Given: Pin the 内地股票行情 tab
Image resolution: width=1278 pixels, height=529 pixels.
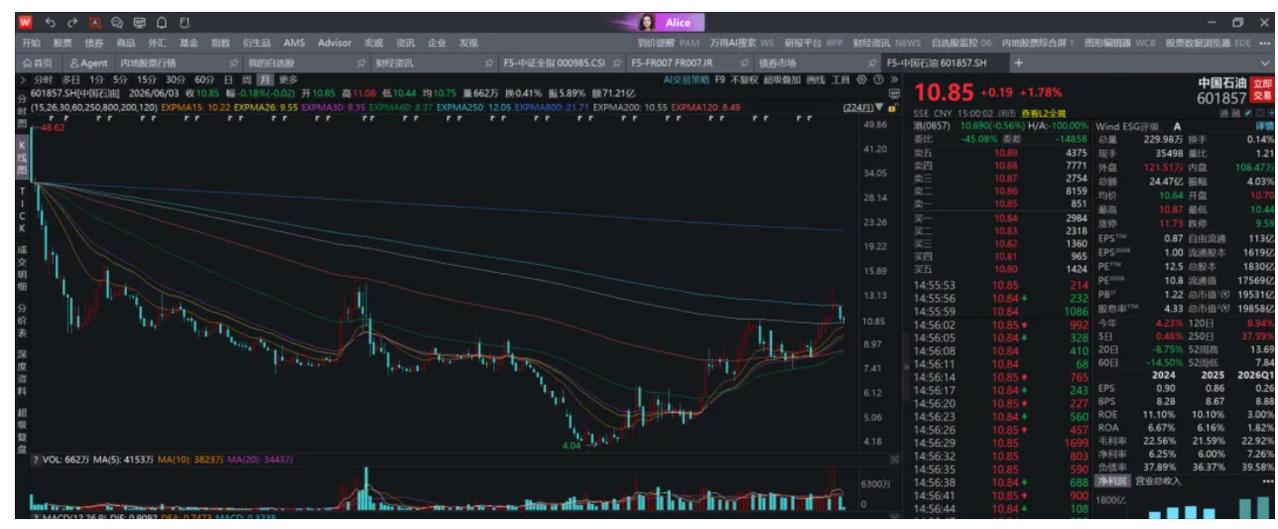Looking at the screenshot, I should [232, 62].
